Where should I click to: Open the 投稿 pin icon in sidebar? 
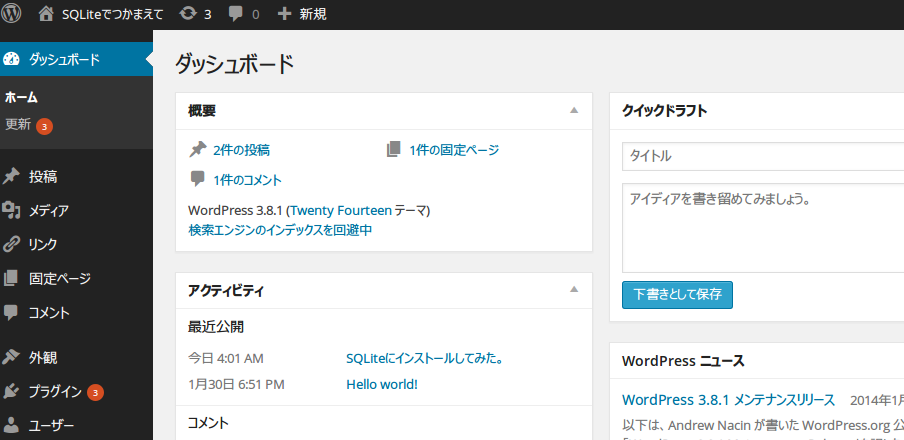click(12, 177)
